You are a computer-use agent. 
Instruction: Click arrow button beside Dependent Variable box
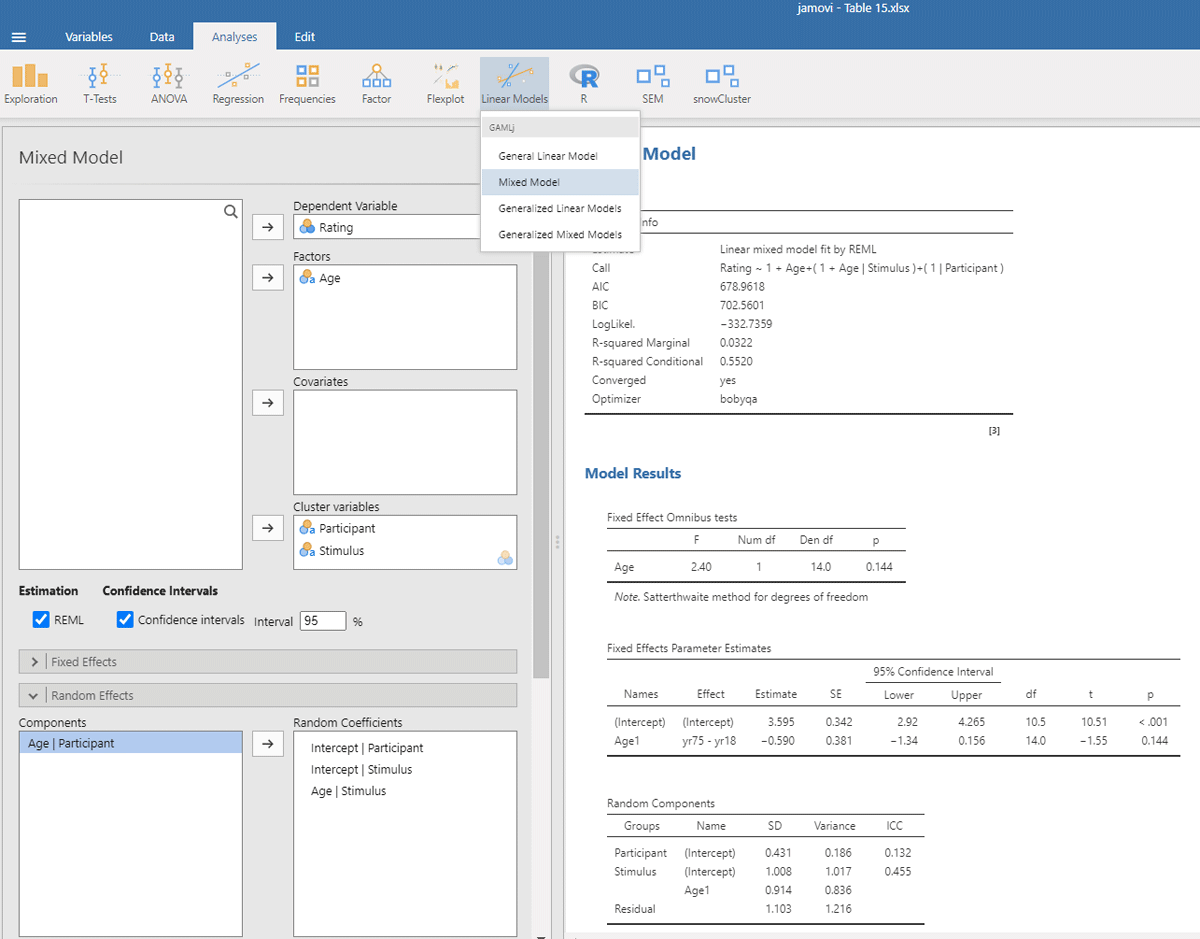pos(267,228)
